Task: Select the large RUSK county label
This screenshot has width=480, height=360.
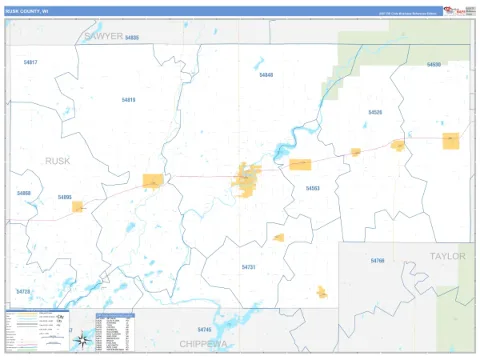Action: [58, 161]
